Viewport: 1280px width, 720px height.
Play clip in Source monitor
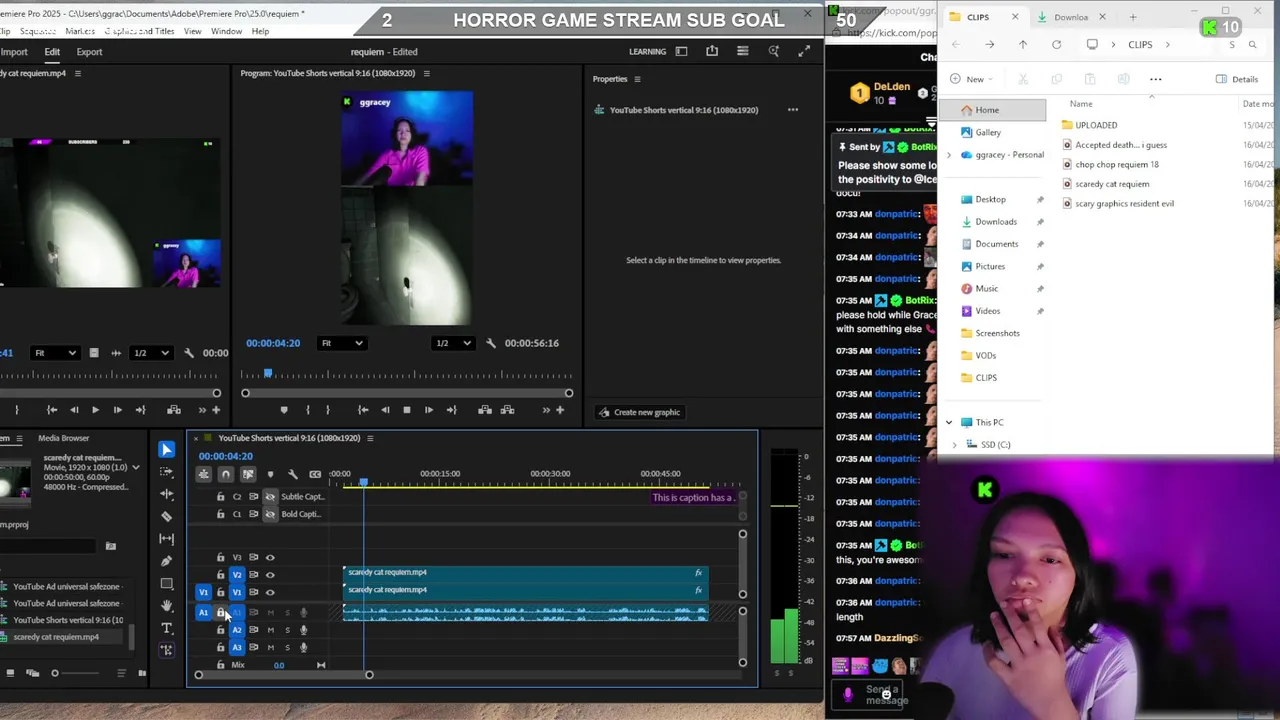pos(95,410)
